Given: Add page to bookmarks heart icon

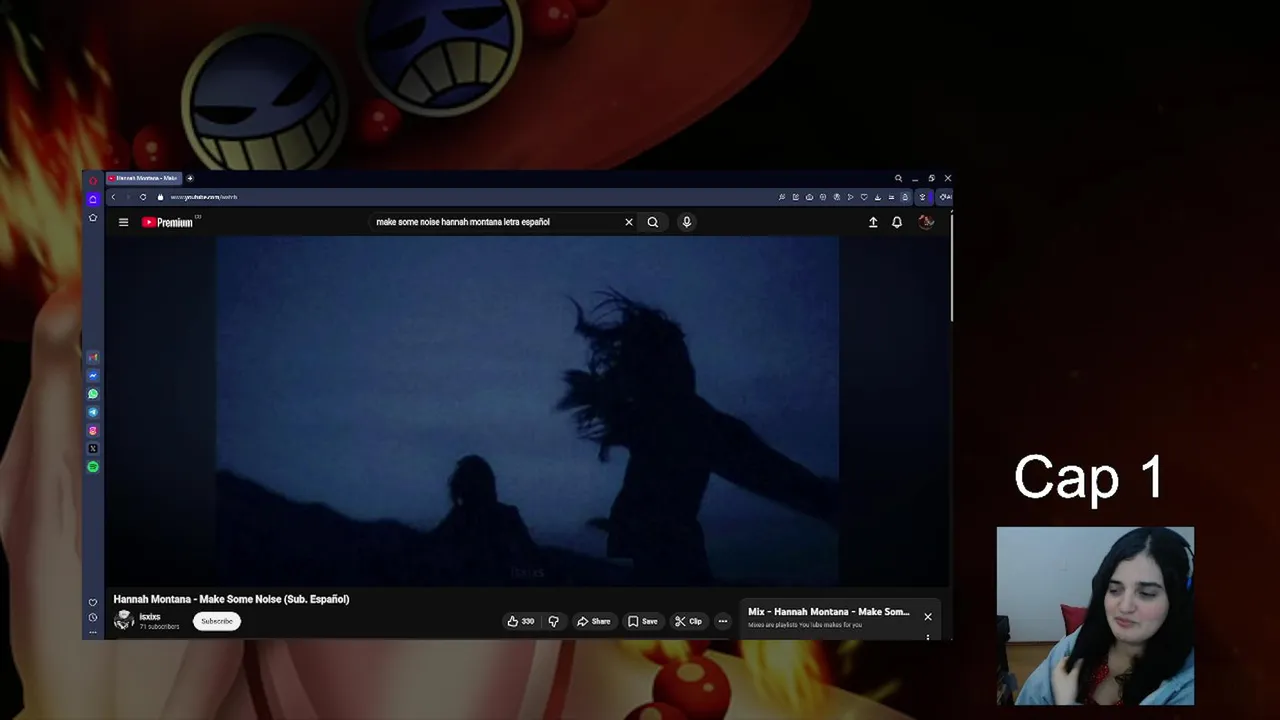Looking at the screenshot, I should click(864, 197).
